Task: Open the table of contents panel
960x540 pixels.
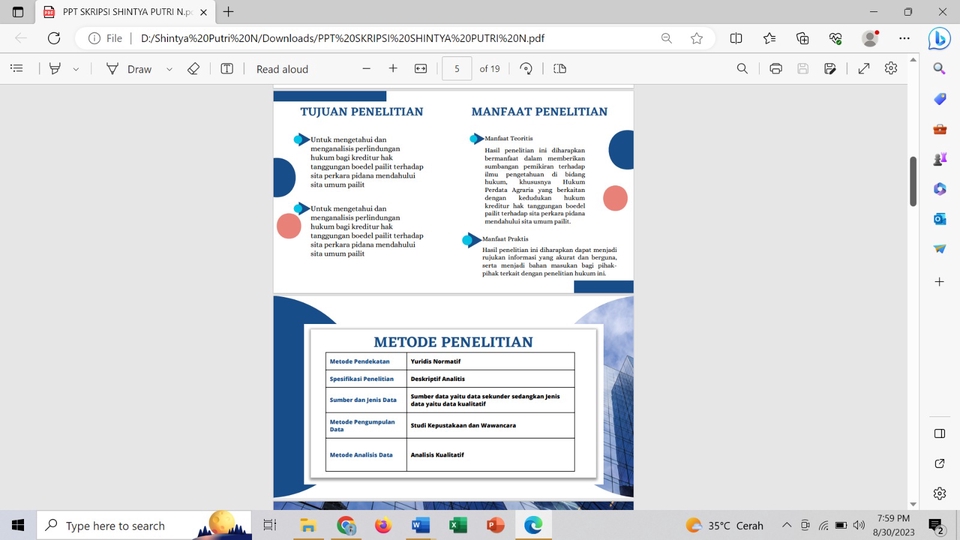Action: tap(17, 69)
